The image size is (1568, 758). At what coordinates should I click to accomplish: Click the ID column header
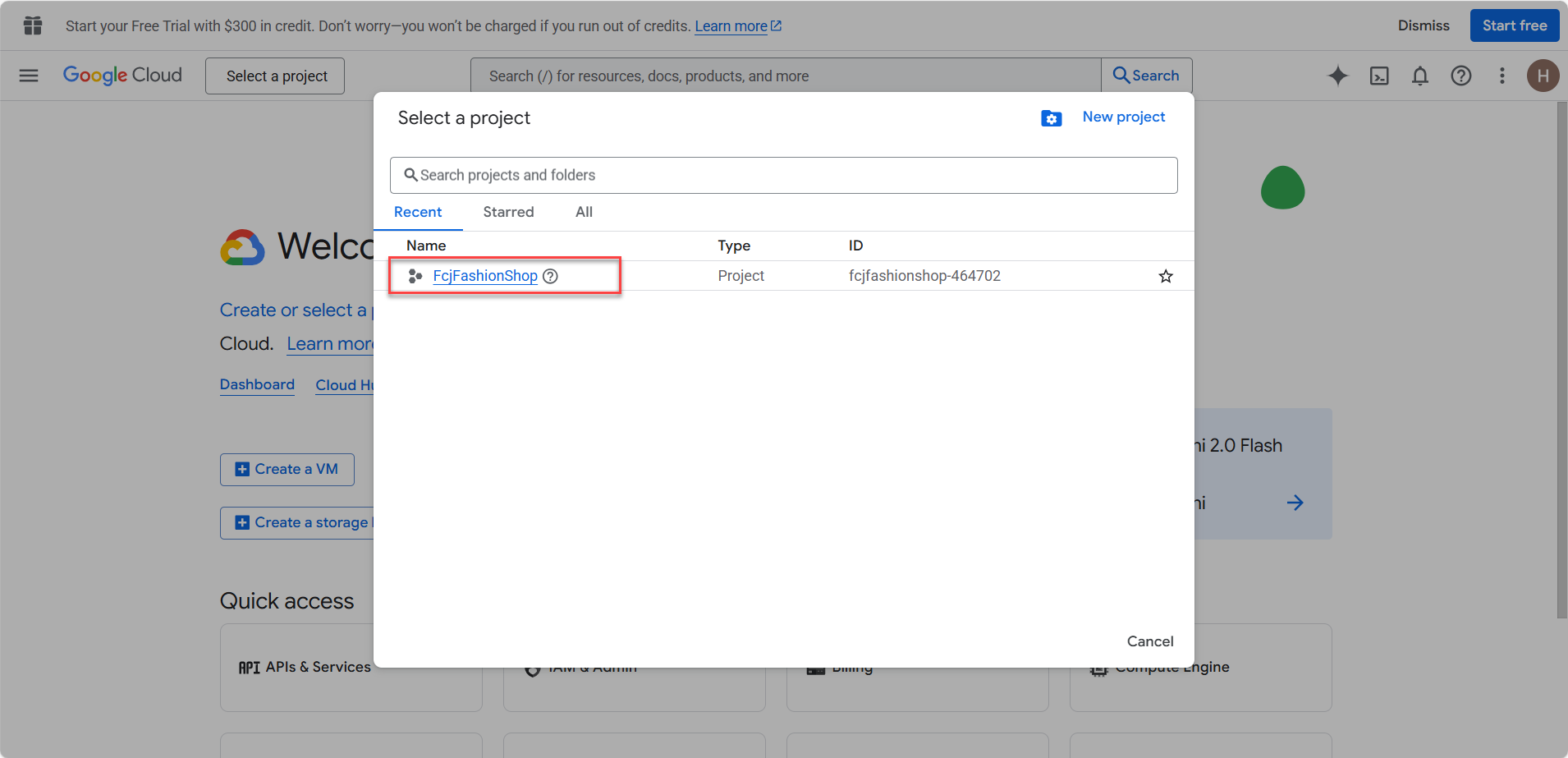(855, 246)
